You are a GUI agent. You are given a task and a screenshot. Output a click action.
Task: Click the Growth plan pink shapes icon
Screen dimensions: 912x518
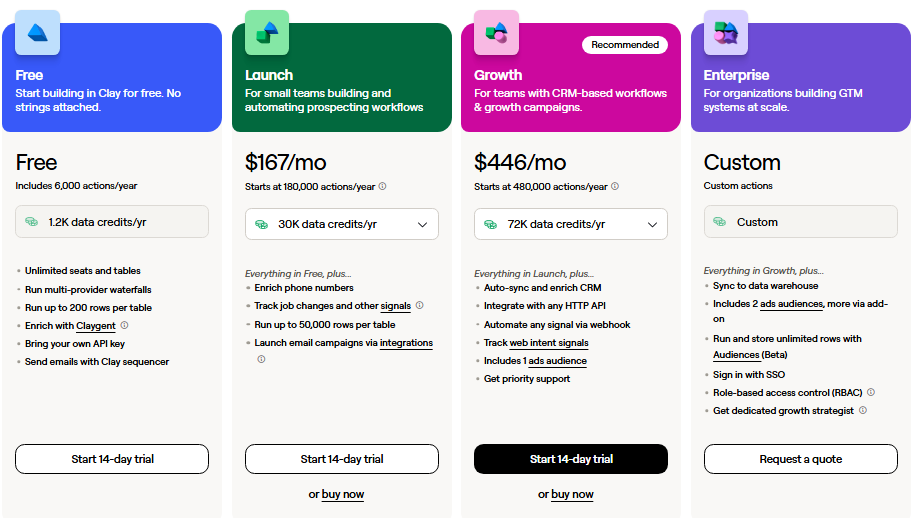(x=496, y=33)
